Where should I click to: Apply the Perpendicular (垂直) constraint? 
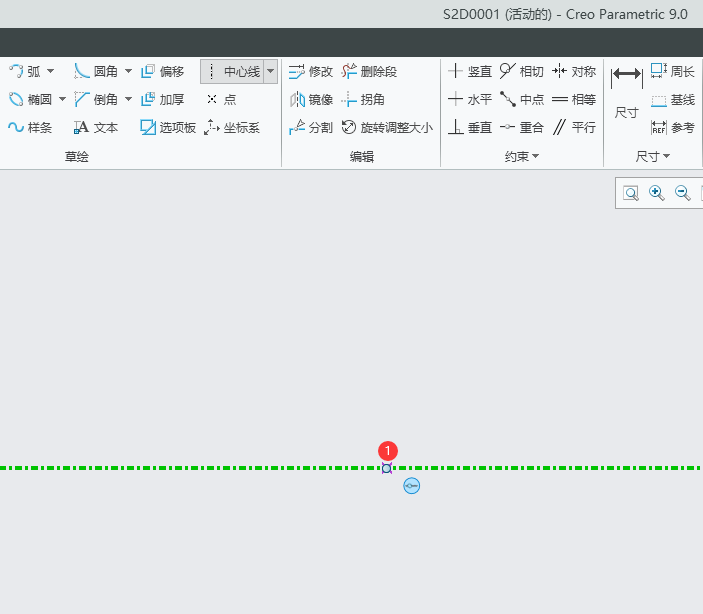[x=470, y=128]
